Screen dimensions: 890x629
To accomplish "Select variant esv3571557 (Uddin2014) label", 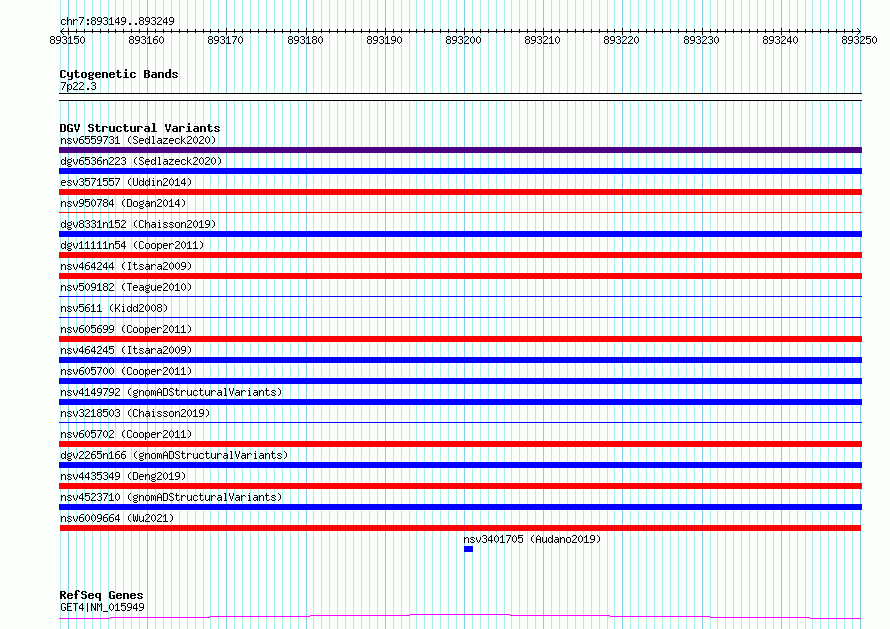I will click(x=126, y=182).
